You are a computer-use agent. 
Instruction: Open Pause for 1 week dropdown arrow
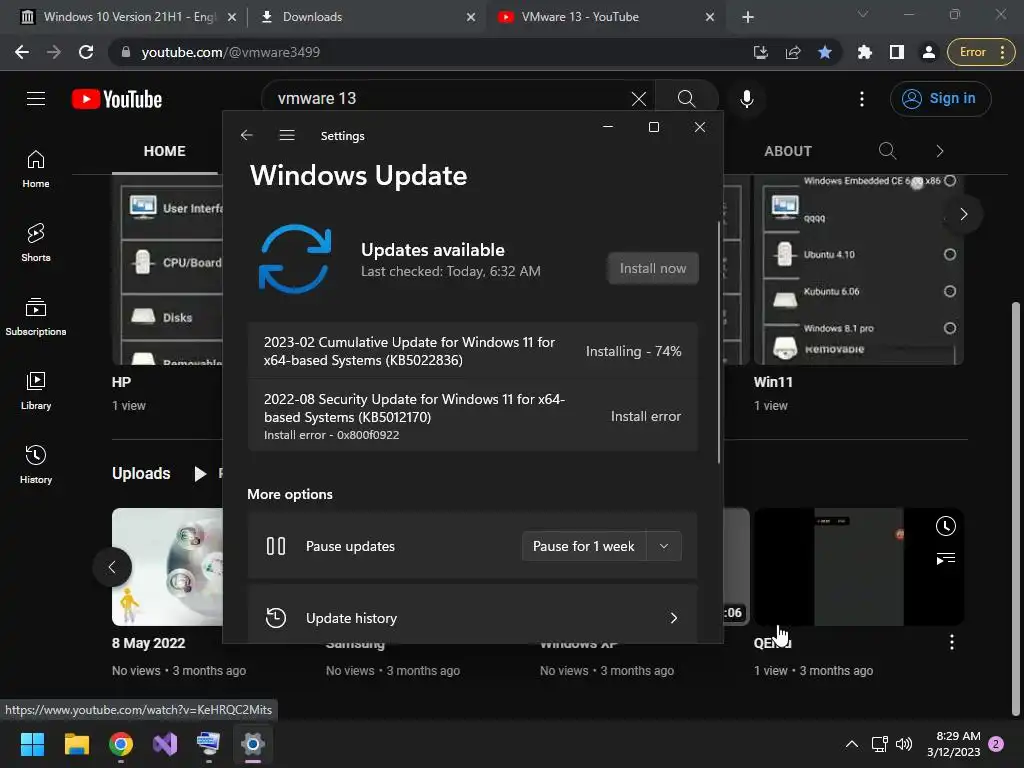tap(664, 547)
